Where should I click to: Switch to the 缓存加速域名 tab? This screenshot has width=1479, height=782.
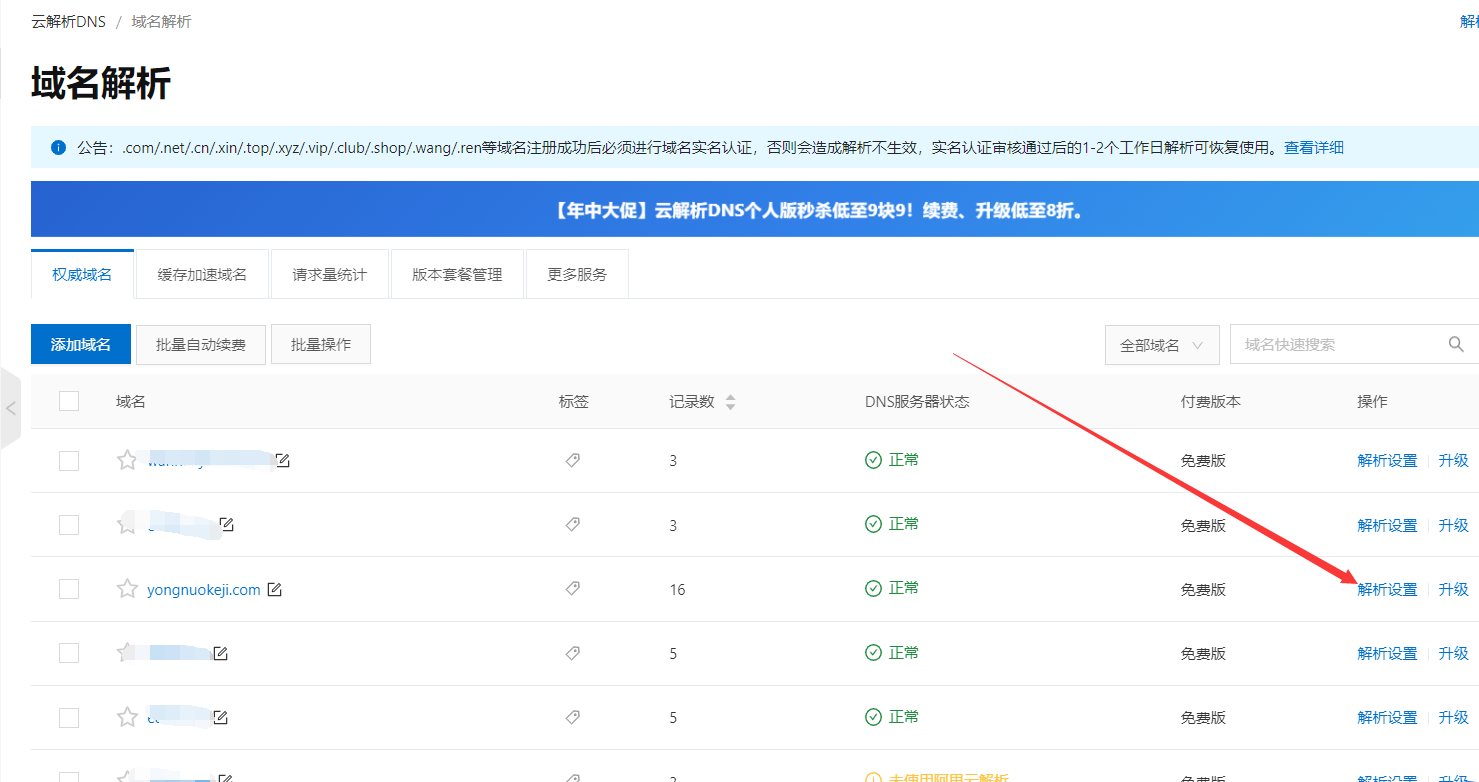[x=202, y=274]
